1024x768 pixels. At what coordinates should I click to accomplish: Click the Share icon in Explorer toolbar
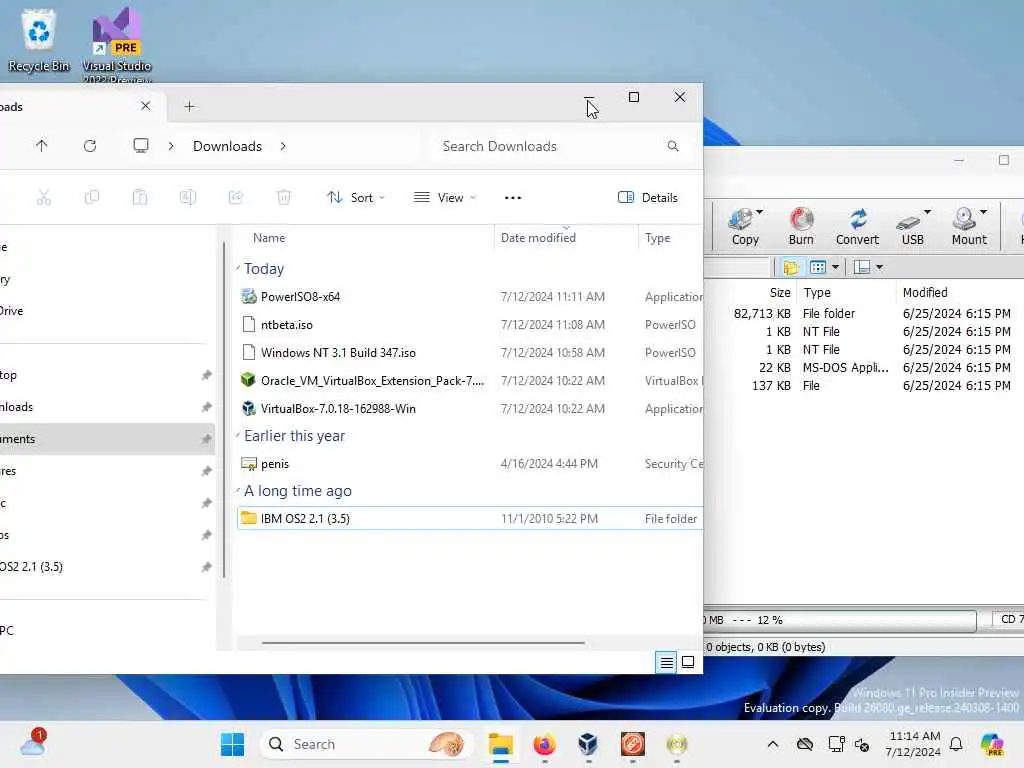pyautogui.click(x=236, y=197)
